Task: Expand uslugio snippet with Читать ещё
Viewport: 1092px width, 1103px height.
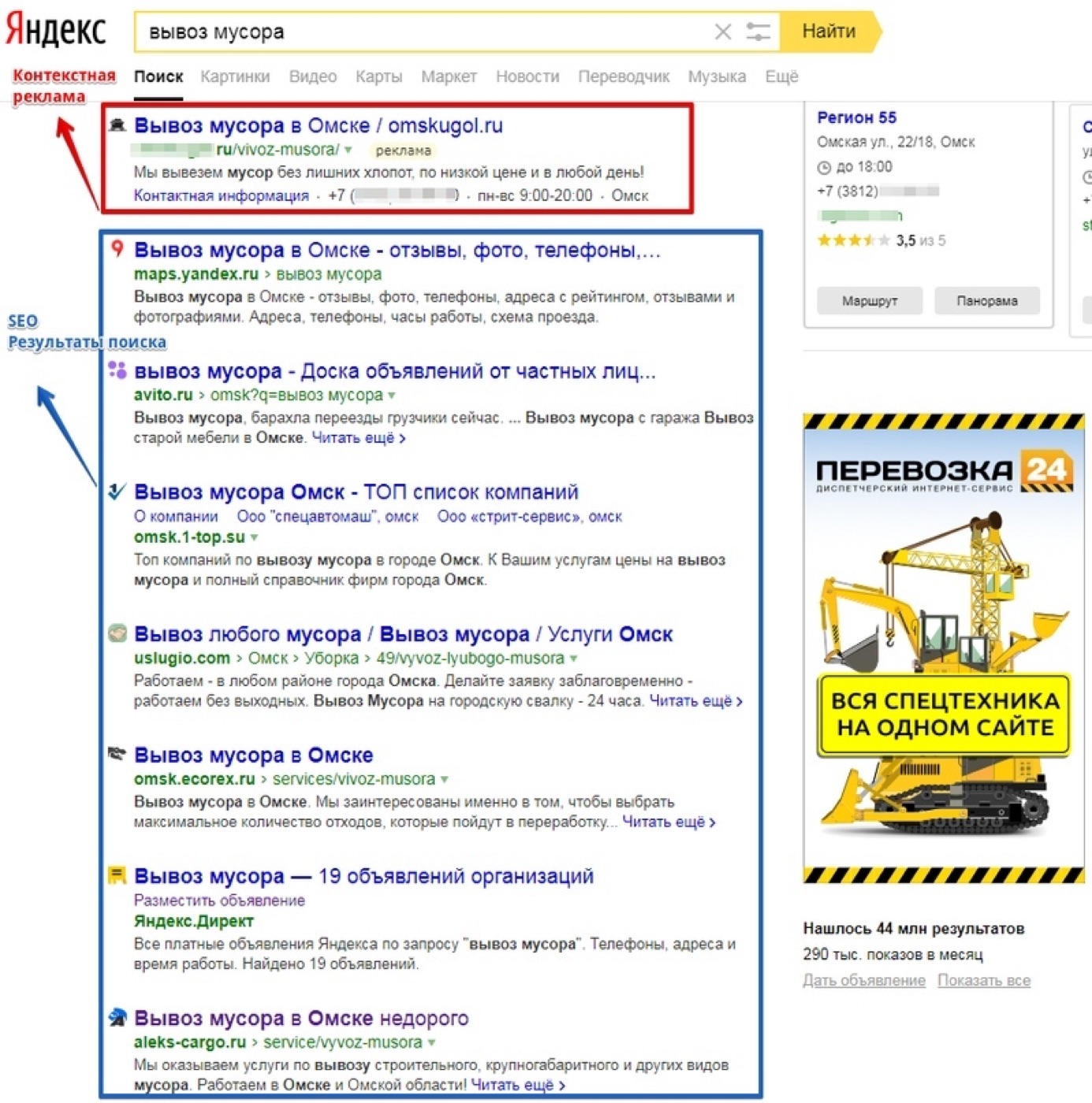Action: coord(696,701)
